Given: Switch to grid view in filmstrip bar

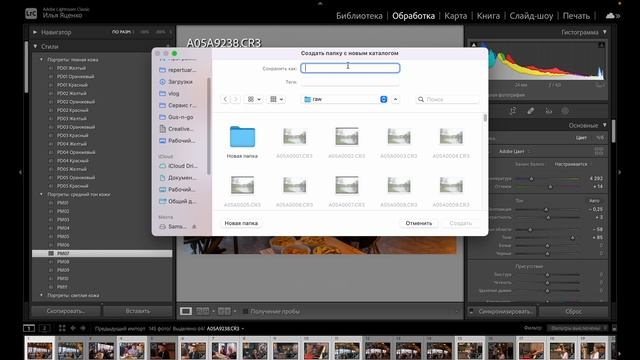Looking at the screenshot, I should pos(62,328).
